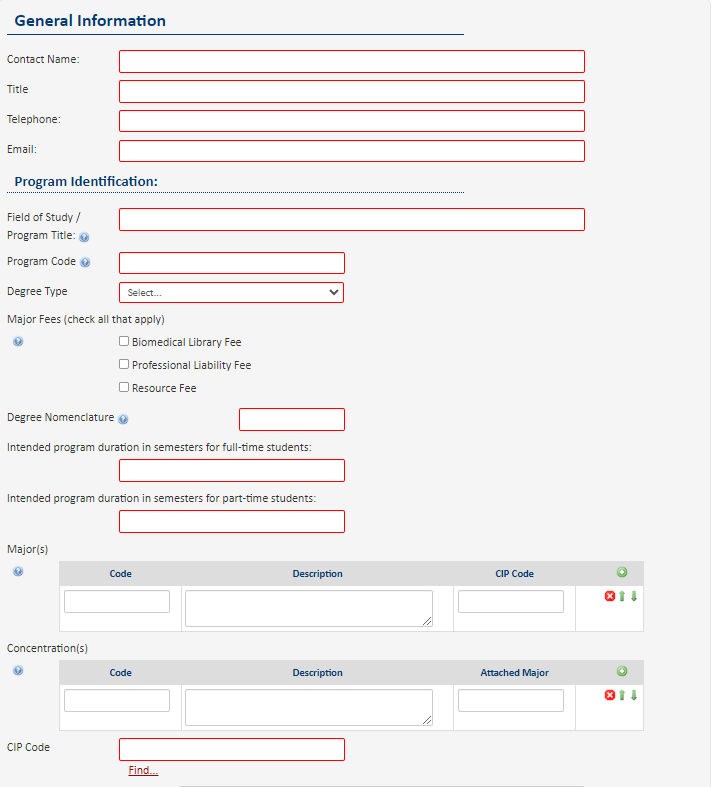Viewport: 712px width, 787px height.
Task: Click the Major(s) Code field
Action: point(117,601)
